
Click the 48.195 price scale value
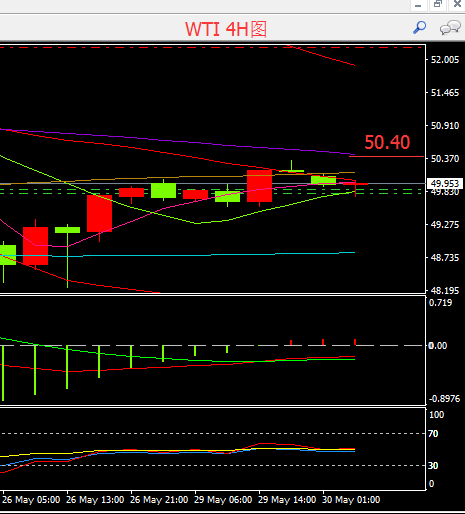pyautogui.click(x=445, y=291)
